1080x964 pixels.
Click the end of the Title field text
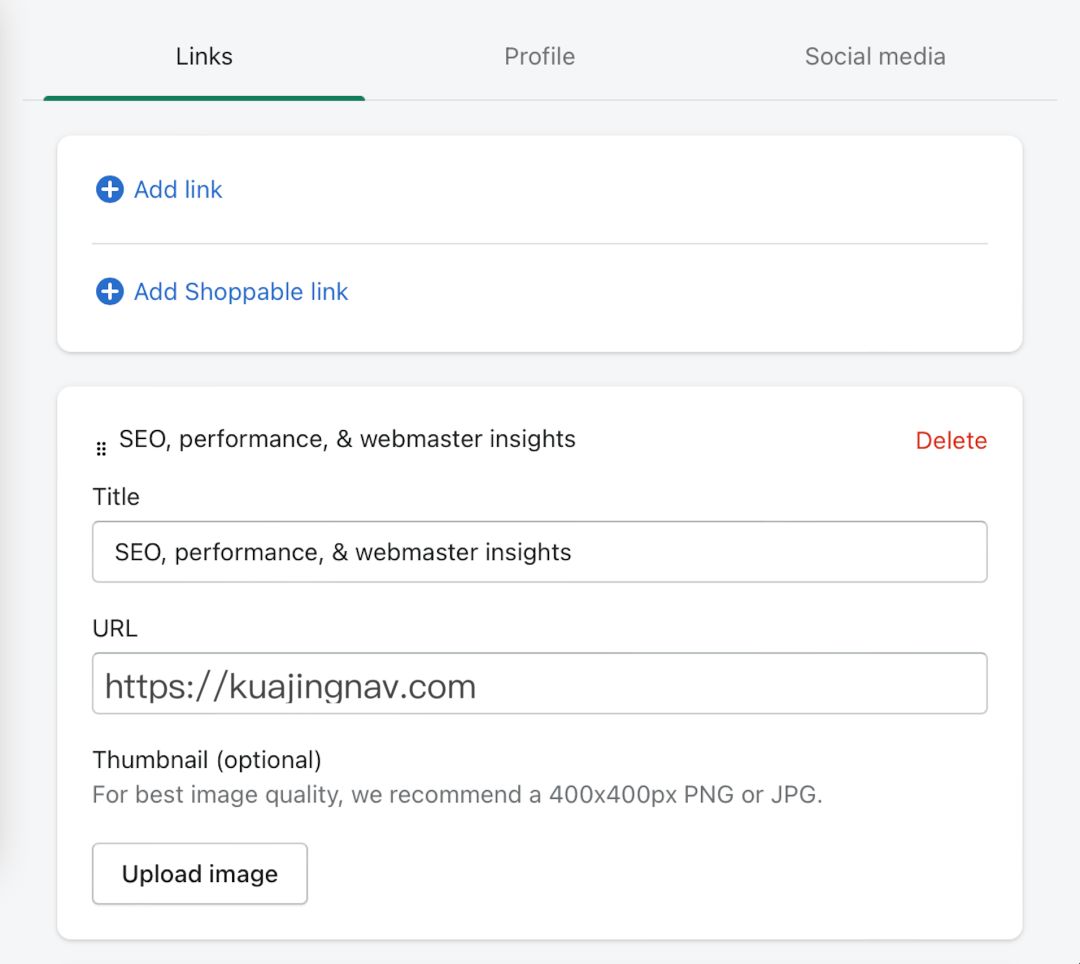(573, 552)
